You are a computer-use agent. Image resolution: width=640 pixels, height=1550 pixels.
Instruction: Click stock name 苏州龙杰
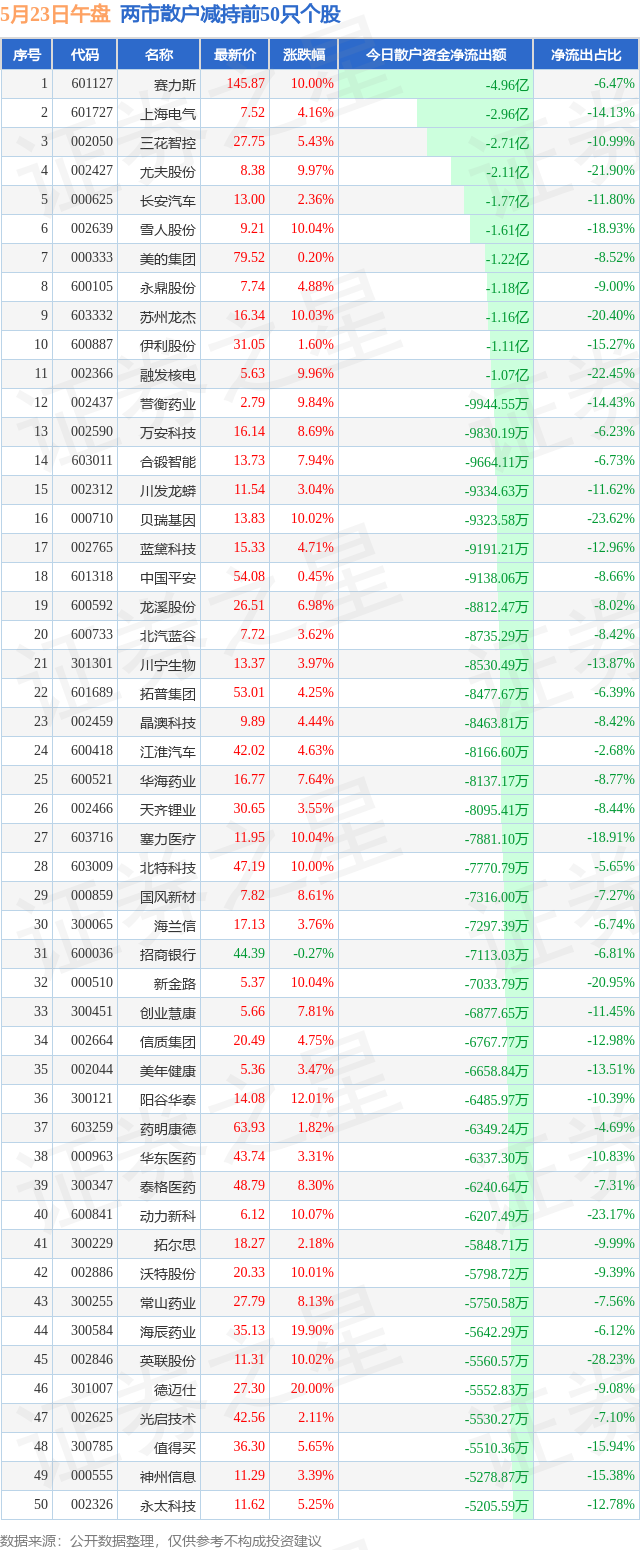coord(169,316)
